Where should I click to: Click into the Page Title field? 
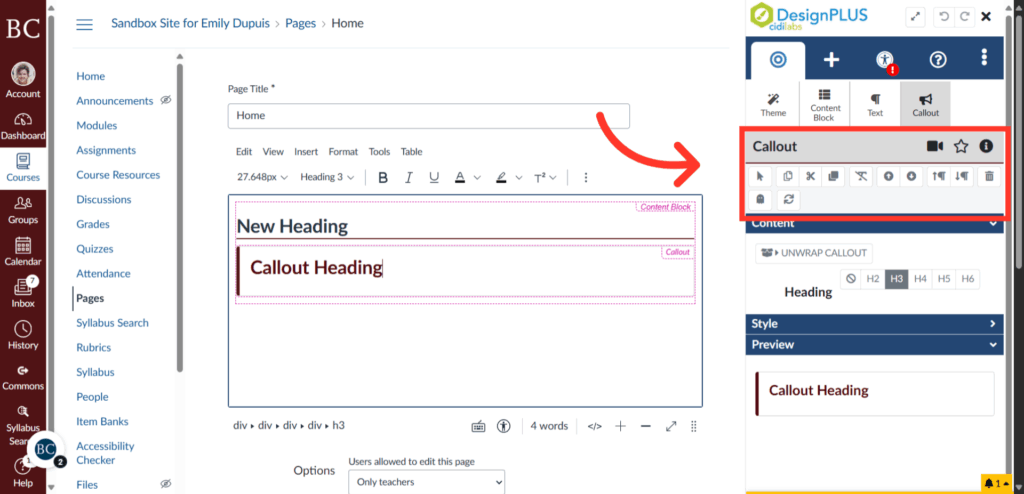coord(428,116)
